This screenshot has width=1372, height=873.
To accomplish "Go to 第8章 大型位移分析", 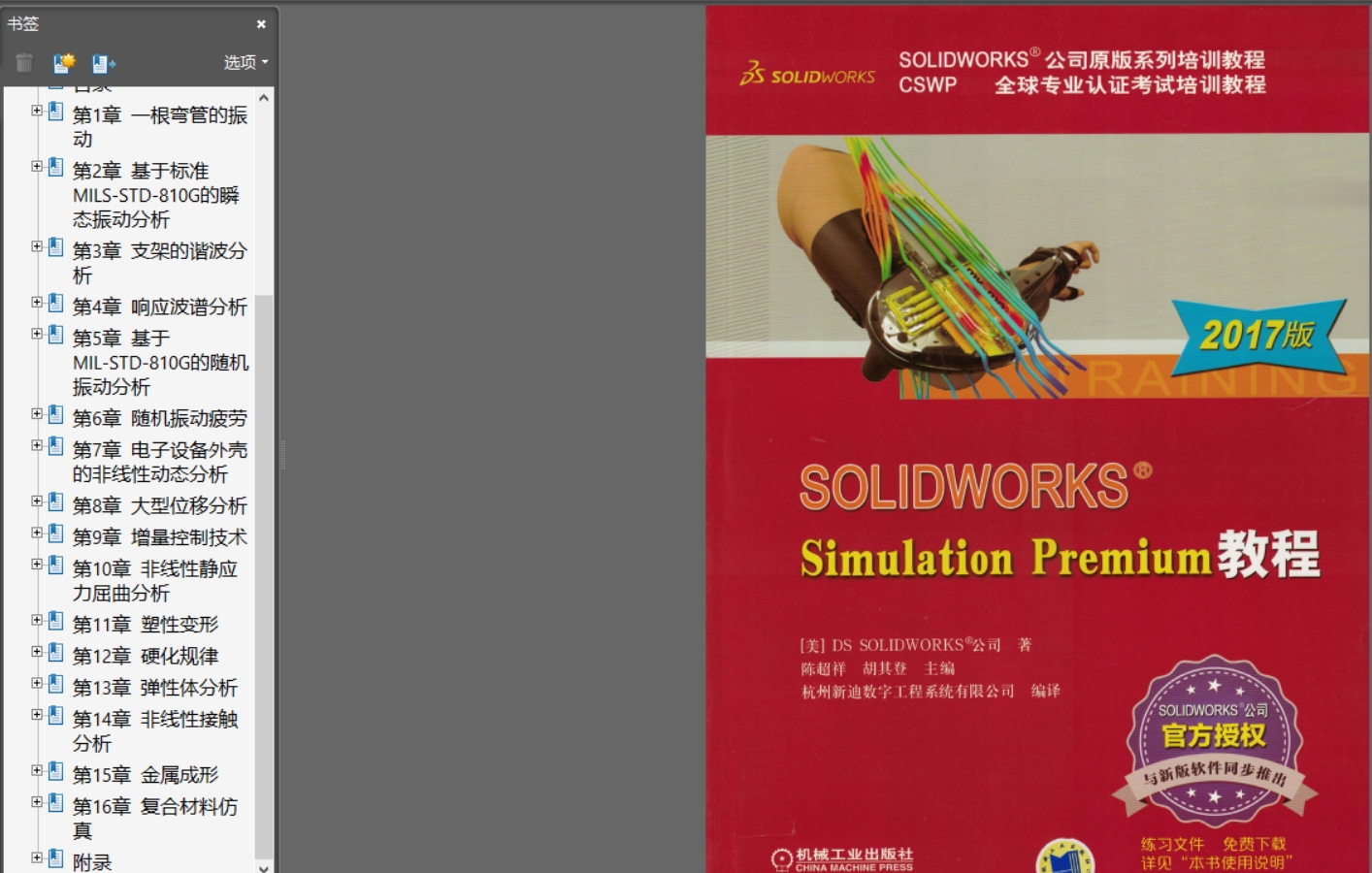I will (x=160, y=505).
